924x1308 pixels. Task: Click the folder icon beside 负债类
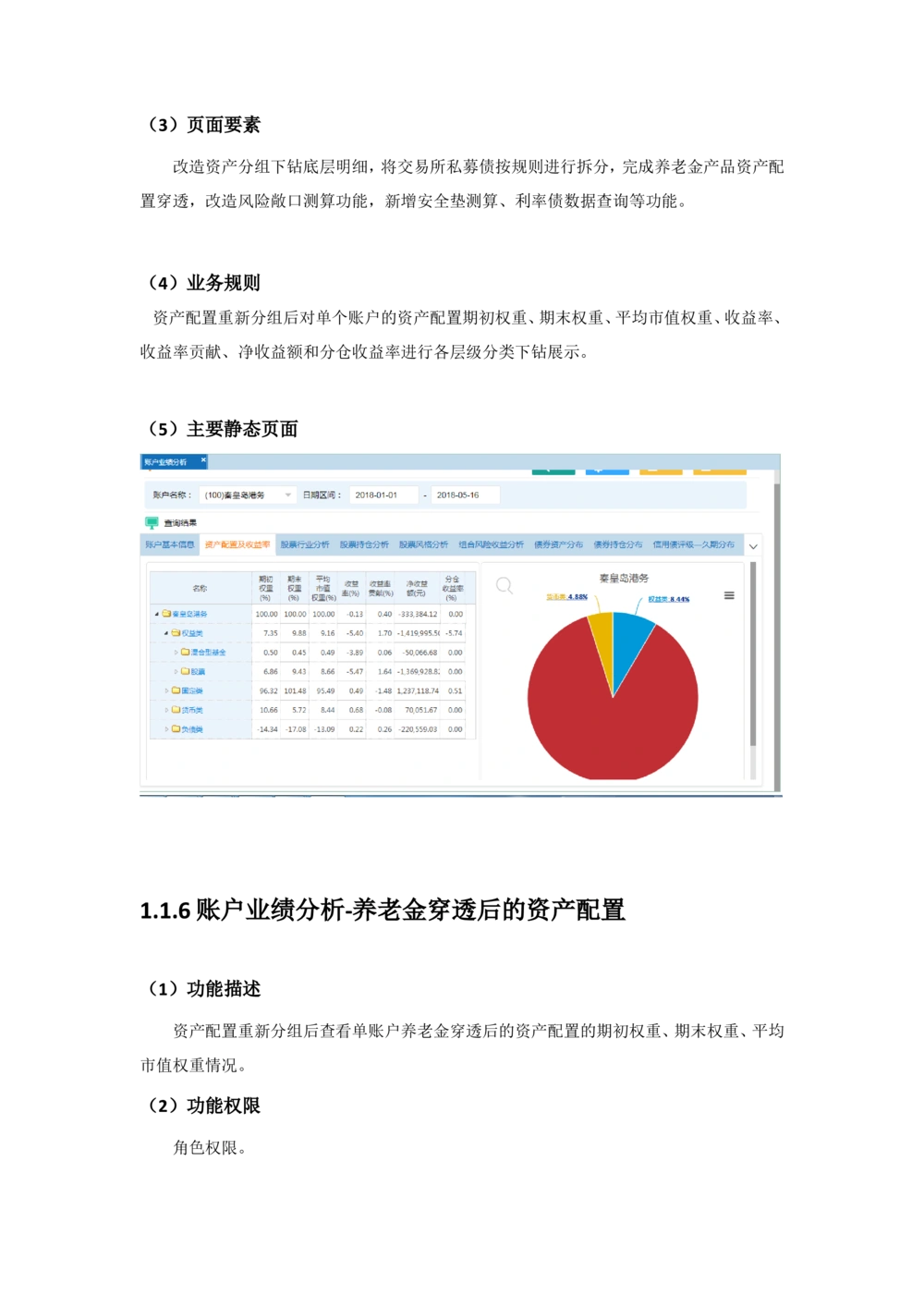click(x=176, y=729)
